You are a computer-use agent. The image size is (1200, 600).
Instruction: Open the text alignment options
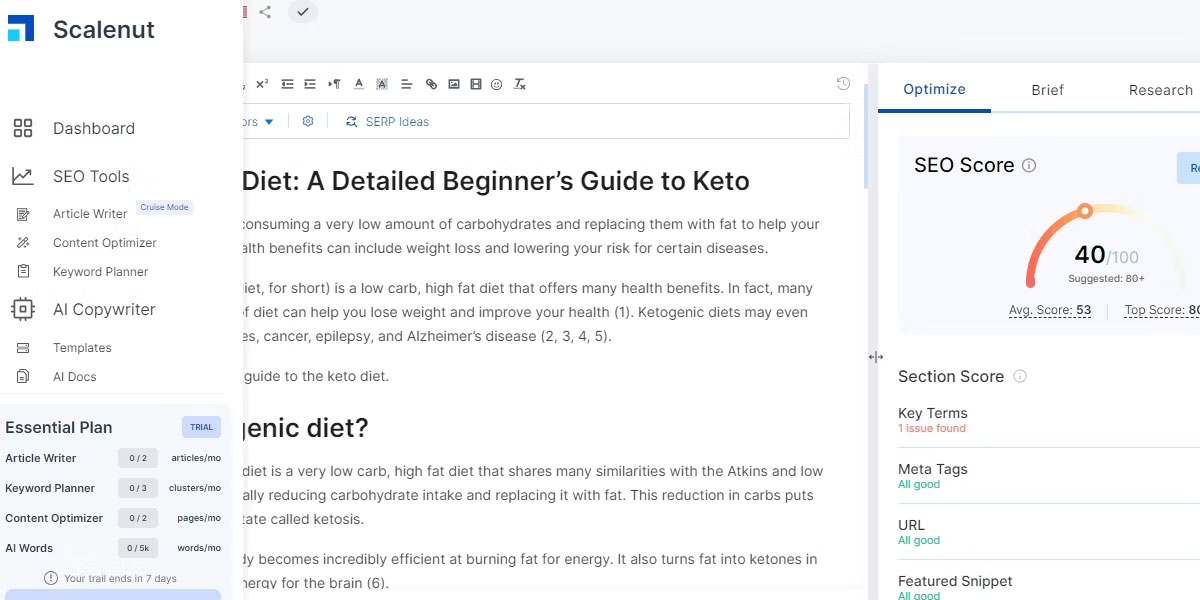[x=407, y=84]
